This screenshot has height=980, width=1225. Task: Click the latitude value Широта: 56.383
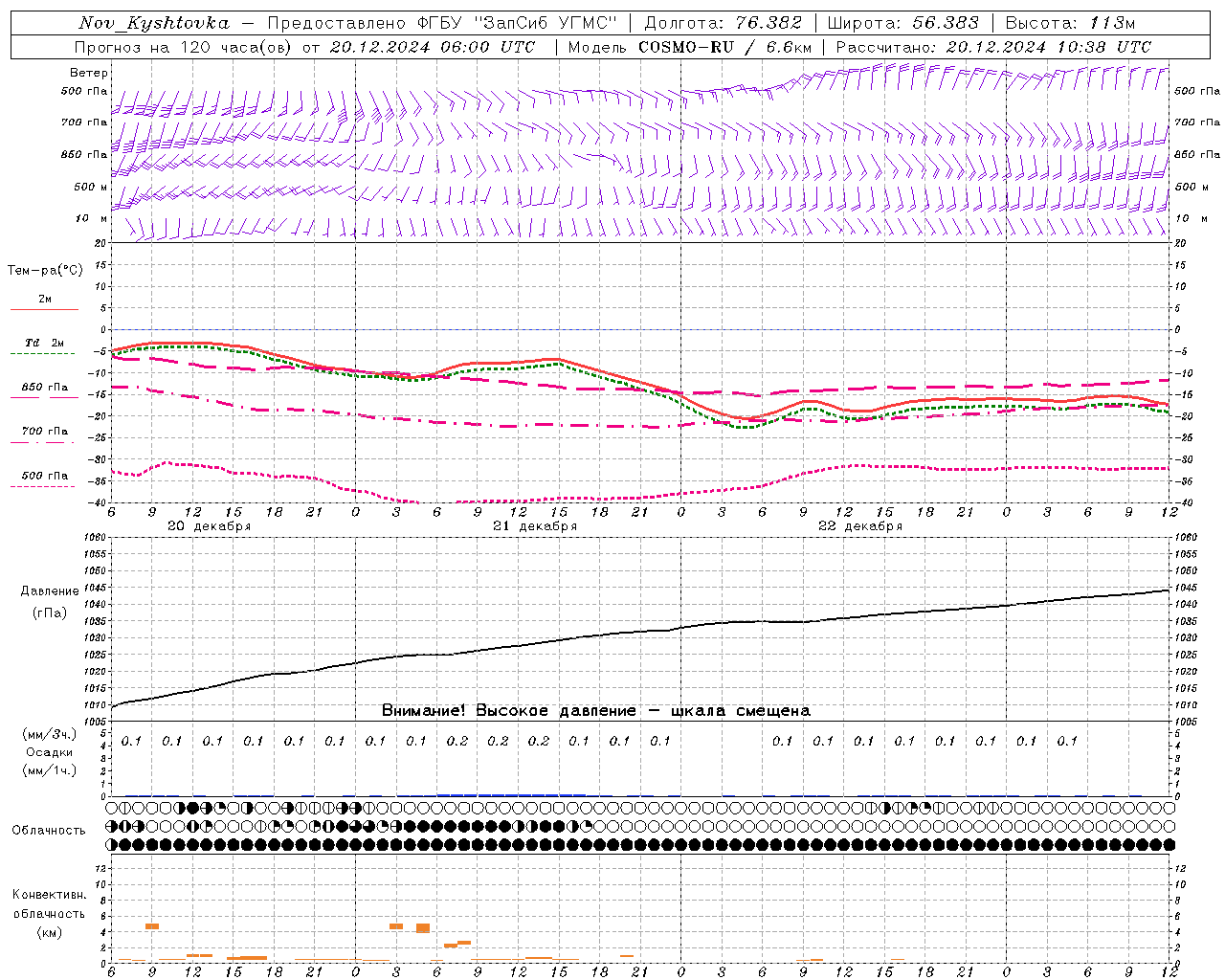click(902, 23)
